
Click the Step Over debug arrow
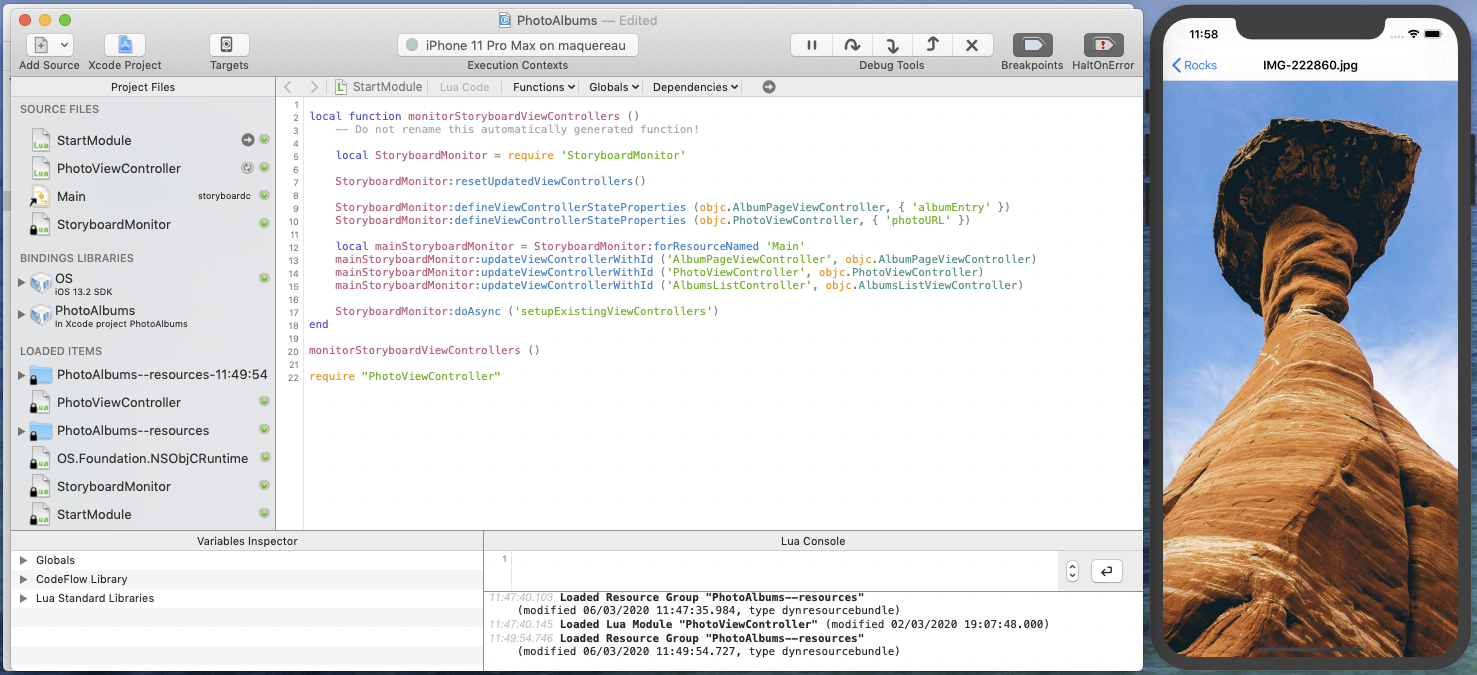pyautogui.click(x=852, y=45)
